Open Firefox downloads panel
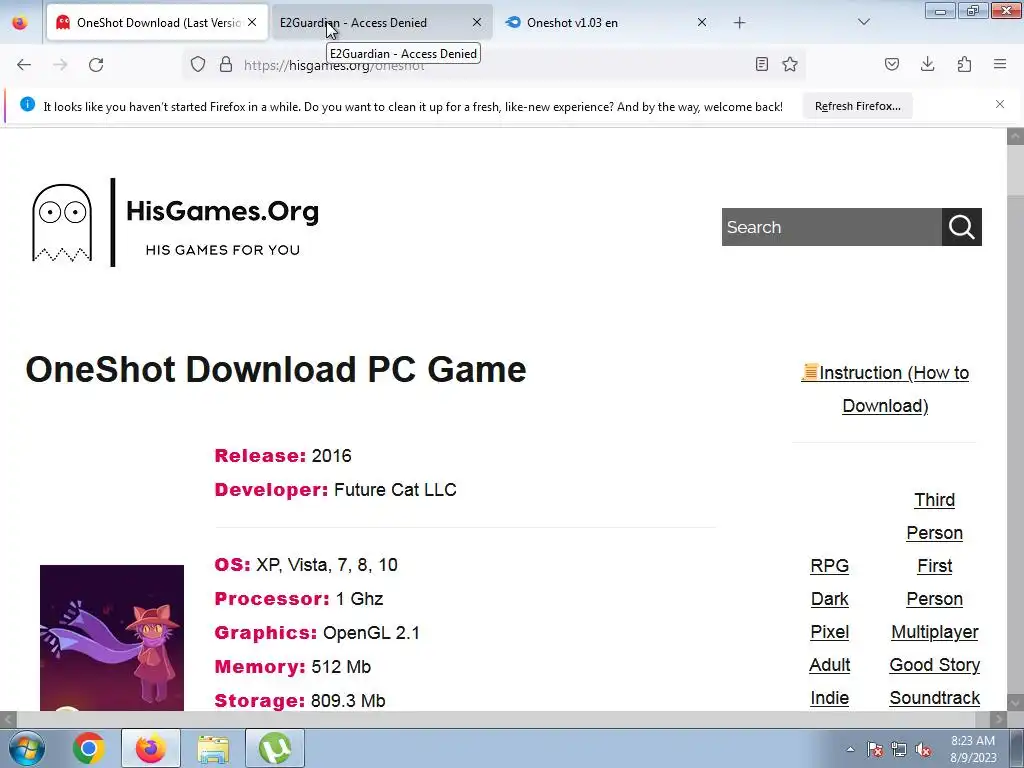Image resolution: width=1024 pixels, height=768 pixels. click(927, 64)
